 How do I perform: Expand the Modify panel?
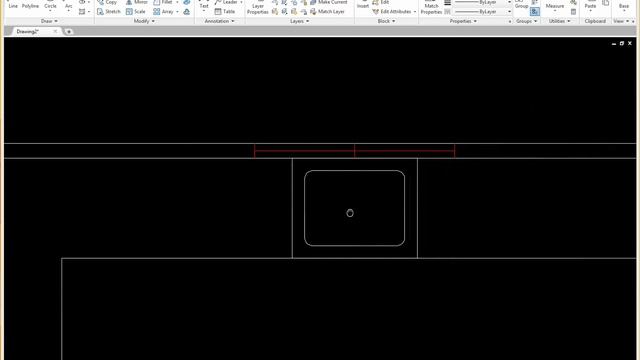point(144,21)
